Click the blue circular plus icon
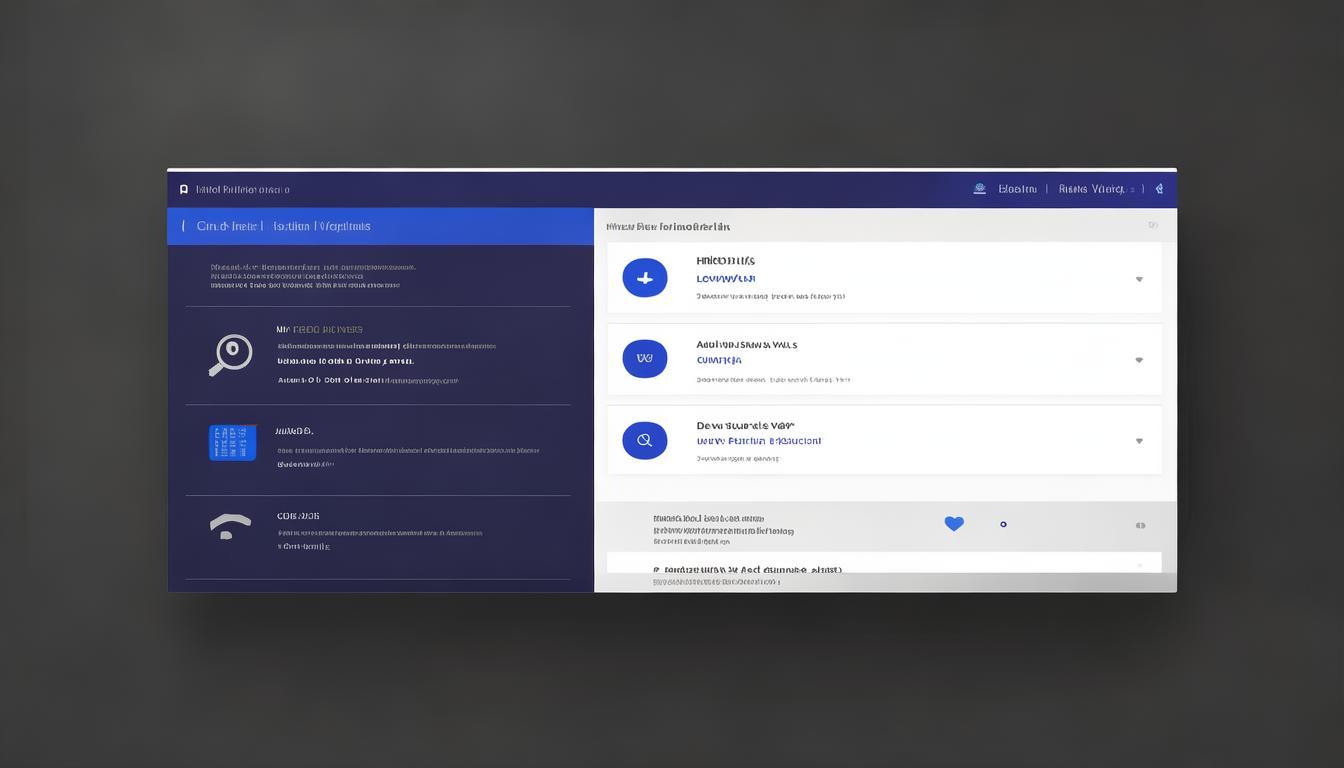This screenshot has height=768, width=1344. 645,278
